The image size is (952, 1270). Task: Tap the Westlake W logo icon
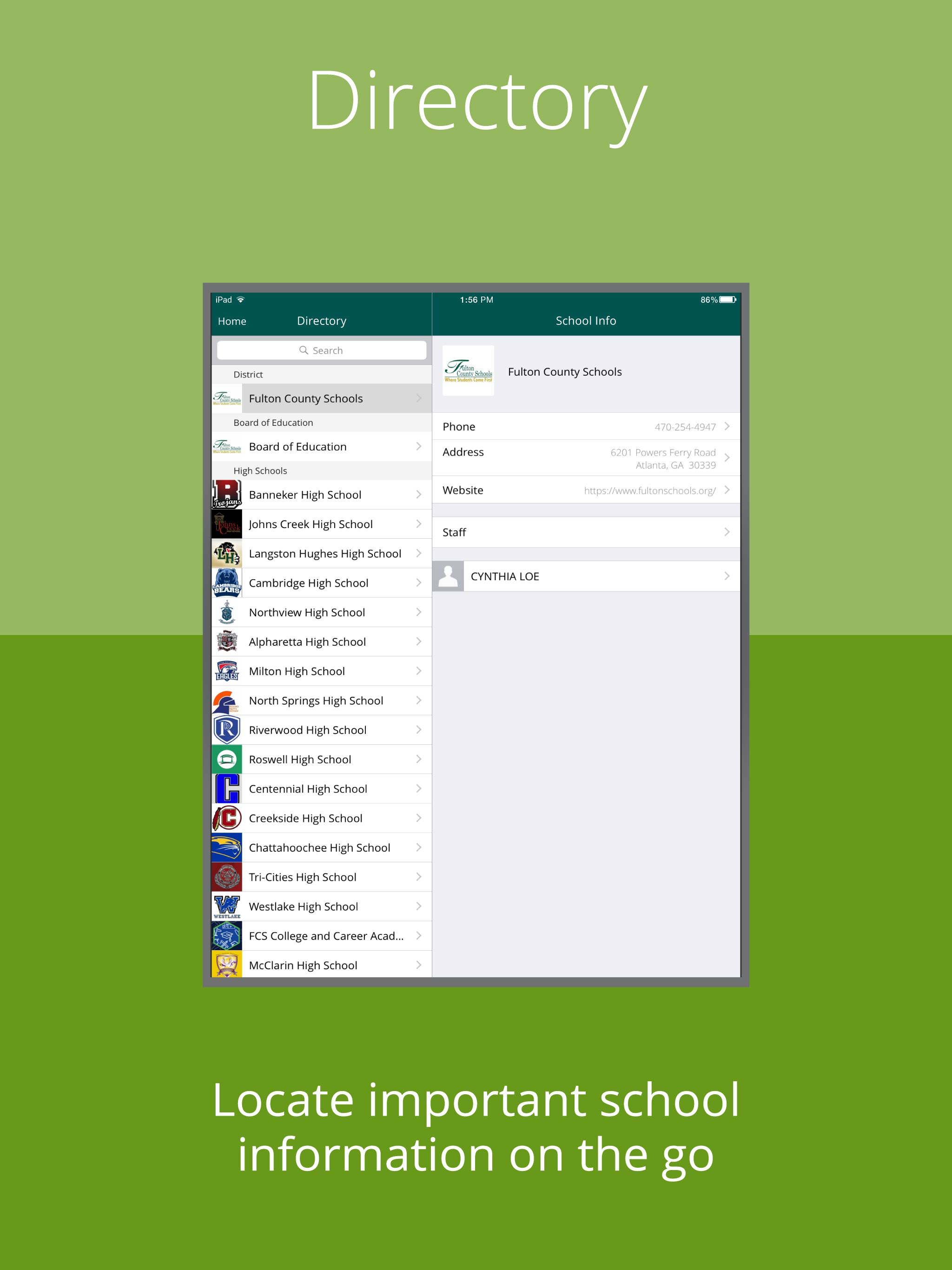(x=226, y=906)
